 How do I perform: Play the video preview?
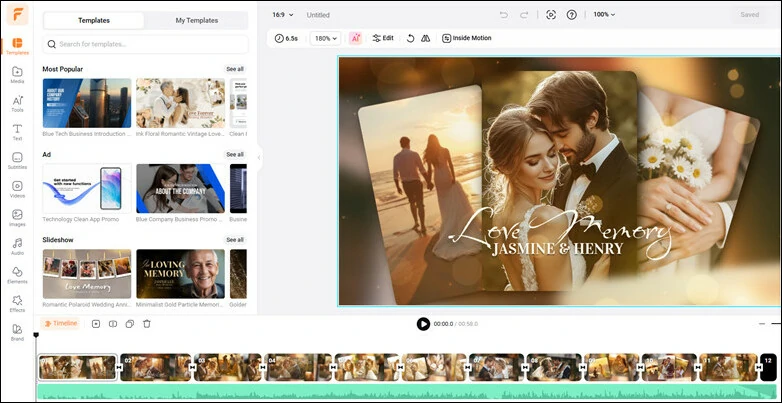click(x=423, y=324)
